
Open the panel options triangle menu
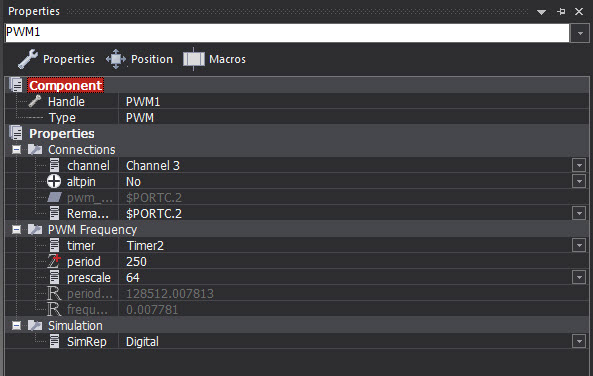point(542,12)
